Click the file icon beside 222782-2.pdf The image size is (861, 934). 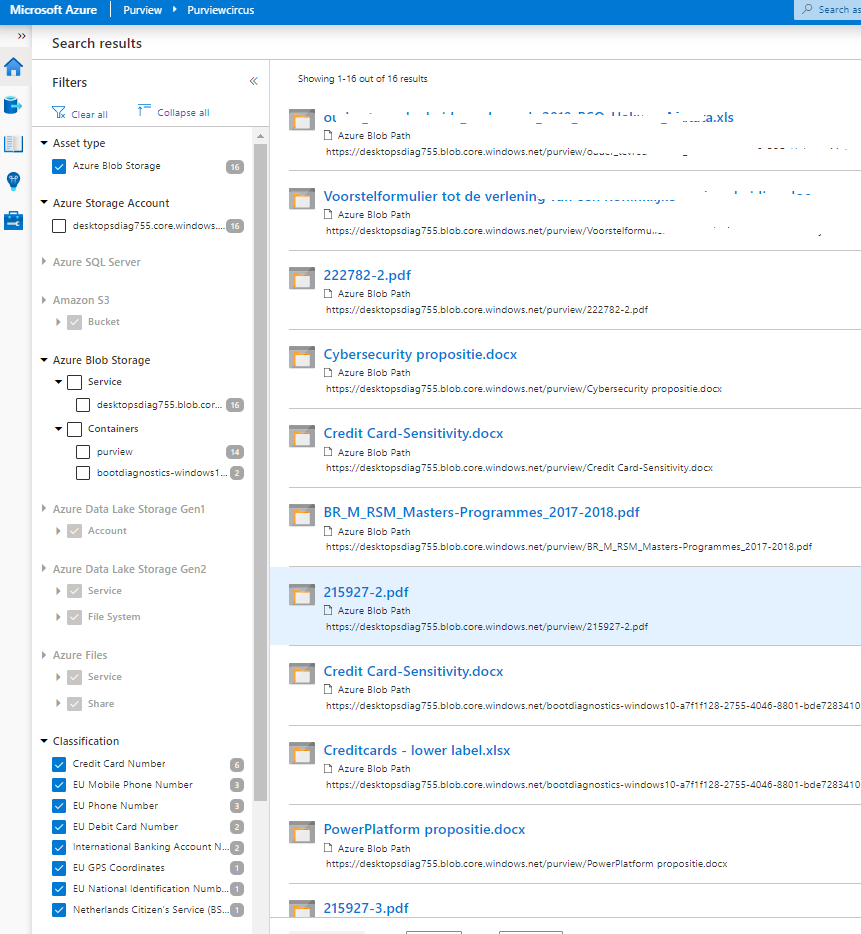coord(302,279)
